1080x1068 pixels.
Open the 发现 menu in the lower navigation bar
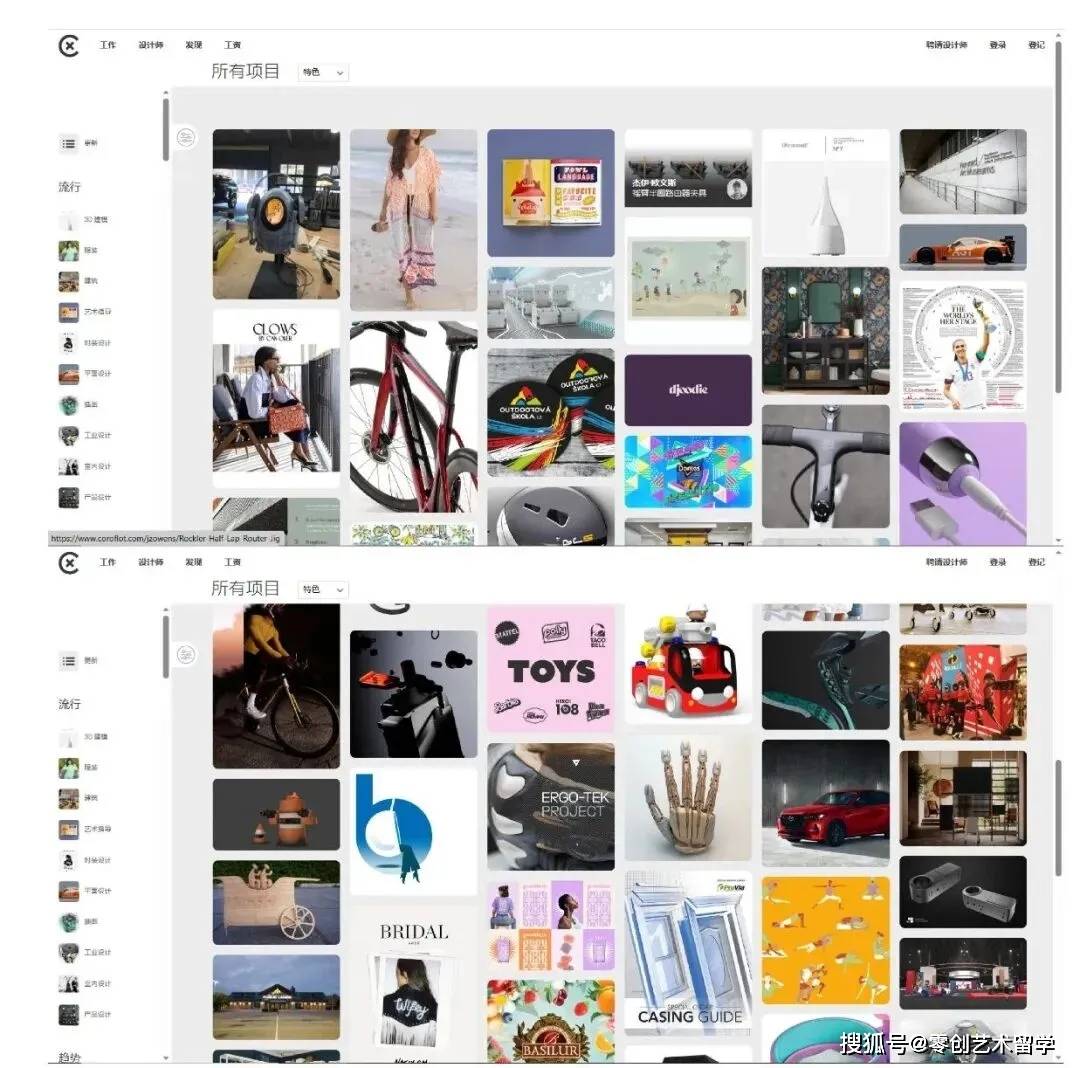[x=194, y=563]
